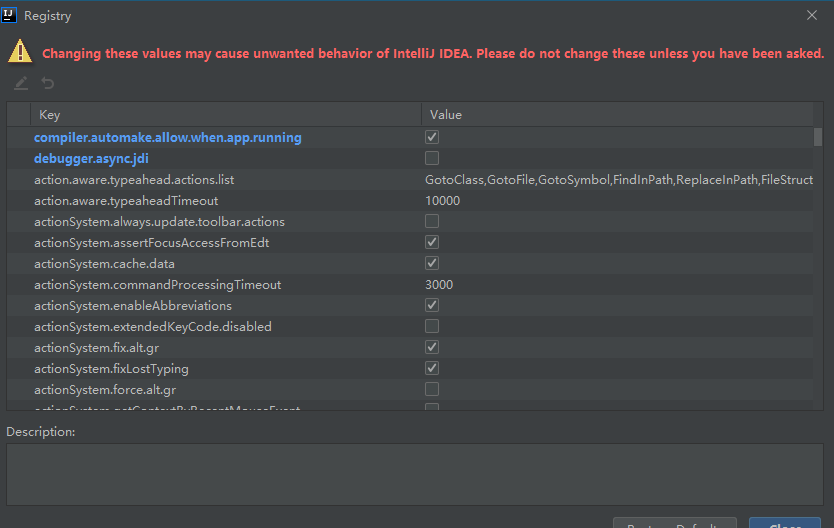Select action.aware.typeahead.actions.list row
This screenshot has width=834, height=528.
410,180
